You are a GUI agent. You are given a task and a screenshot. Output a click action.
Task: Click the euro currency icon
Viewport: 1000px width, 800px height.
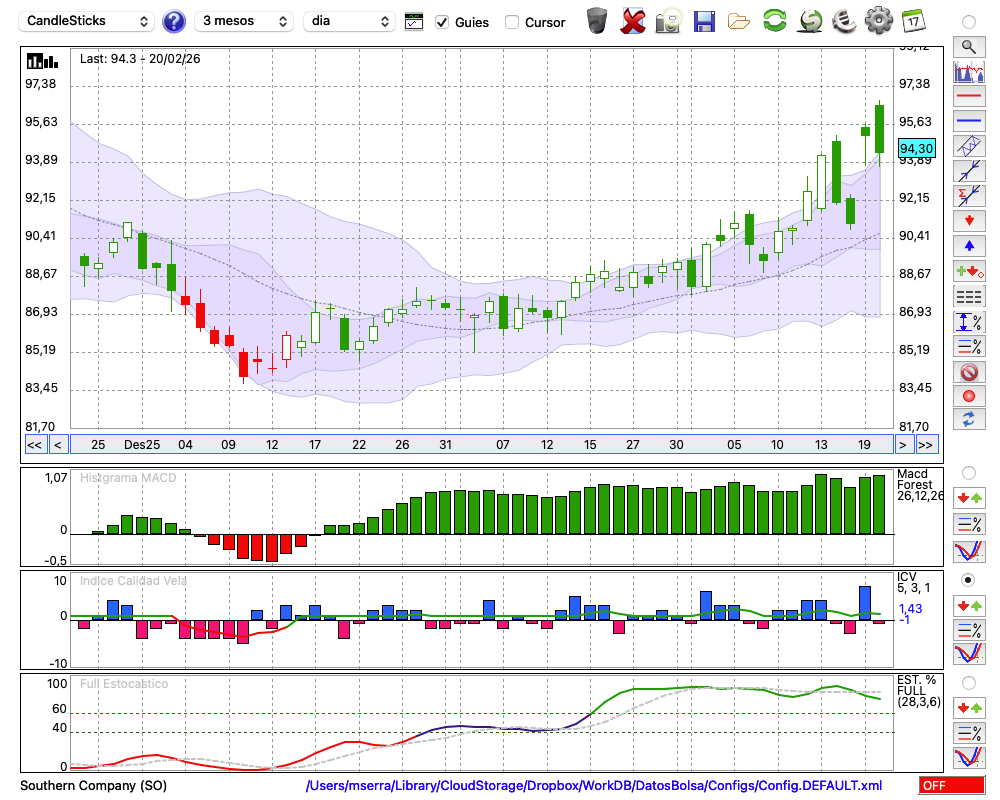coord(844,21)
